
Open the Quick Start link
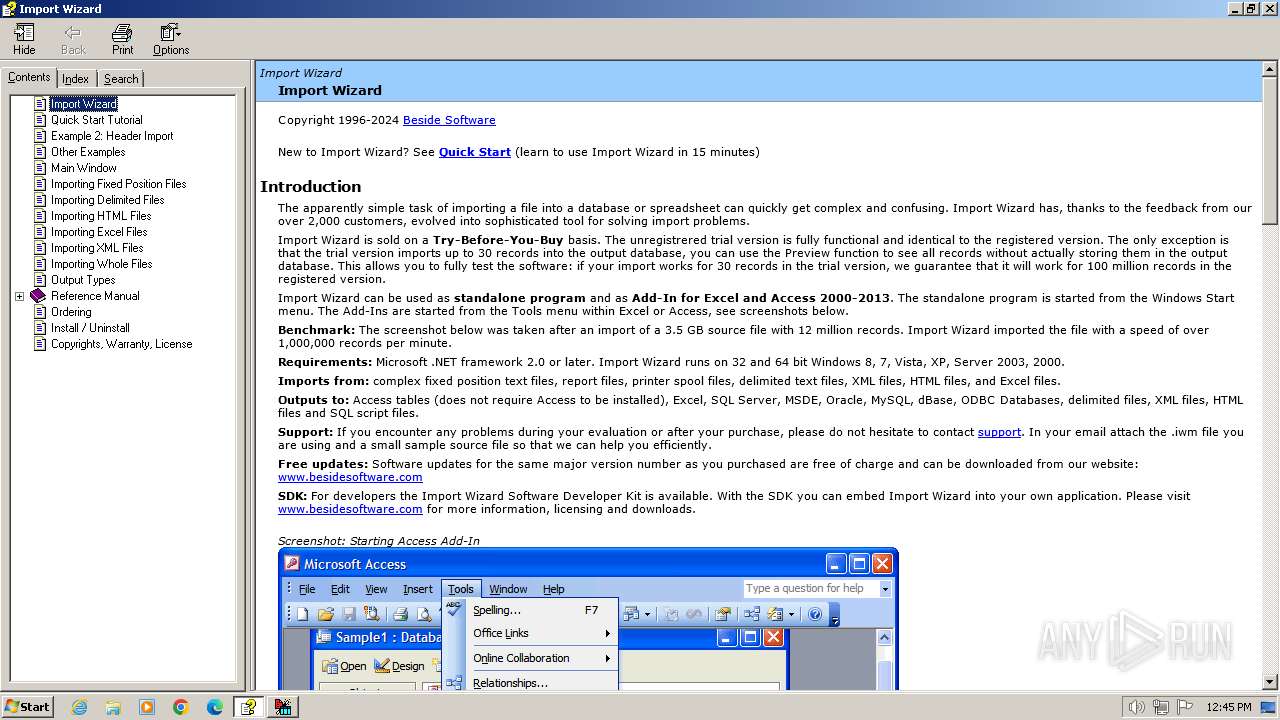click(x=475, y=152)
